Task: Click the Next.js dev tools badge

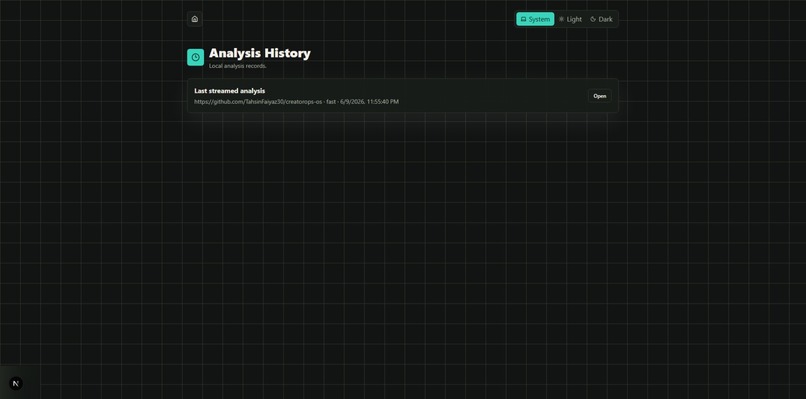Action: click(x=16, y=384)
